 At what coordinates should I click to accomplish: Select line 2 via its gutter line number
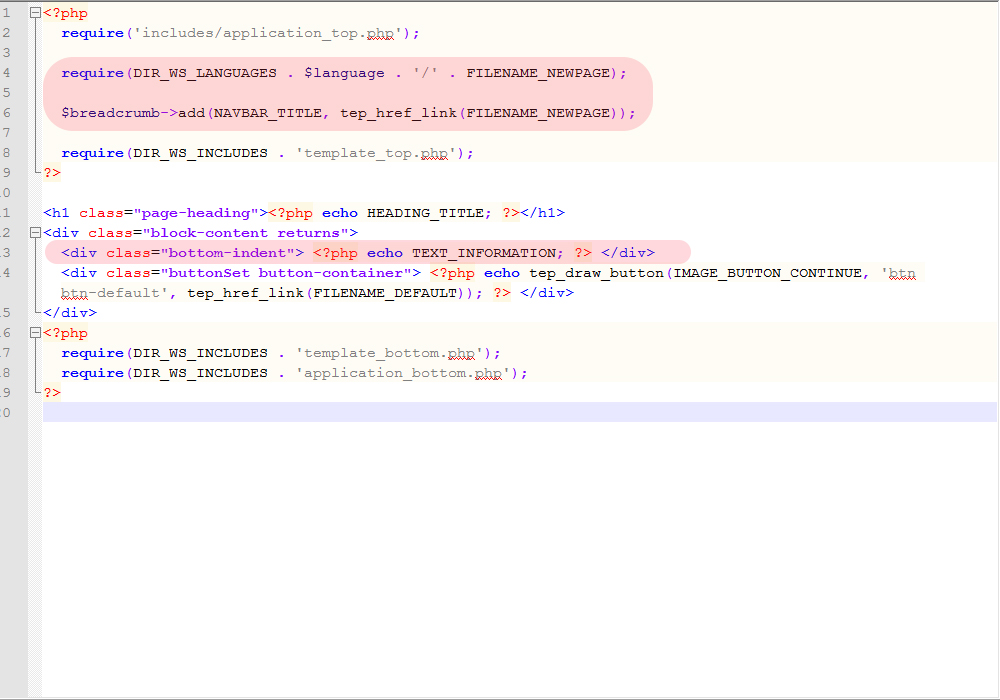(x=6, y=33)
